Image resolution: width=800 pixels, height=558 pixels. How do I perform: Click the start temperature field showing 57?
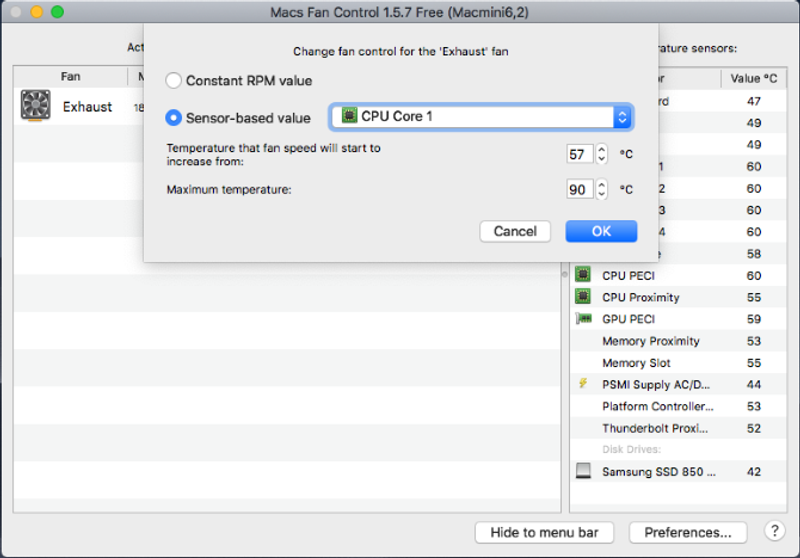(x=579, y=154)
